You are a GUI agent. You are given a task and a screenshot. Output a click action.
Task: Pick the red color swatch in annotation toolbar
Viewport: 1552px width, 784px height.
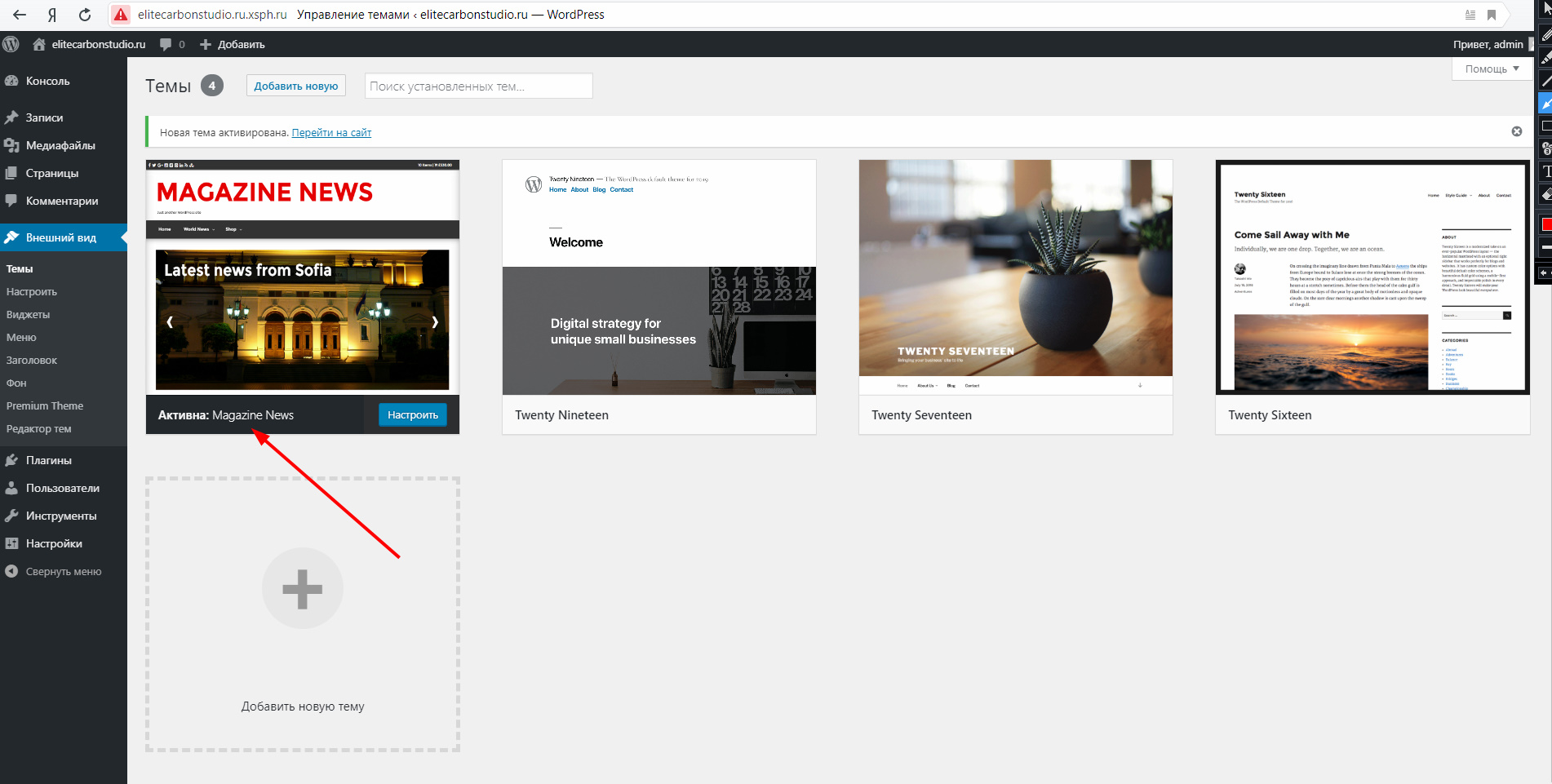(x=1545, y=224)
